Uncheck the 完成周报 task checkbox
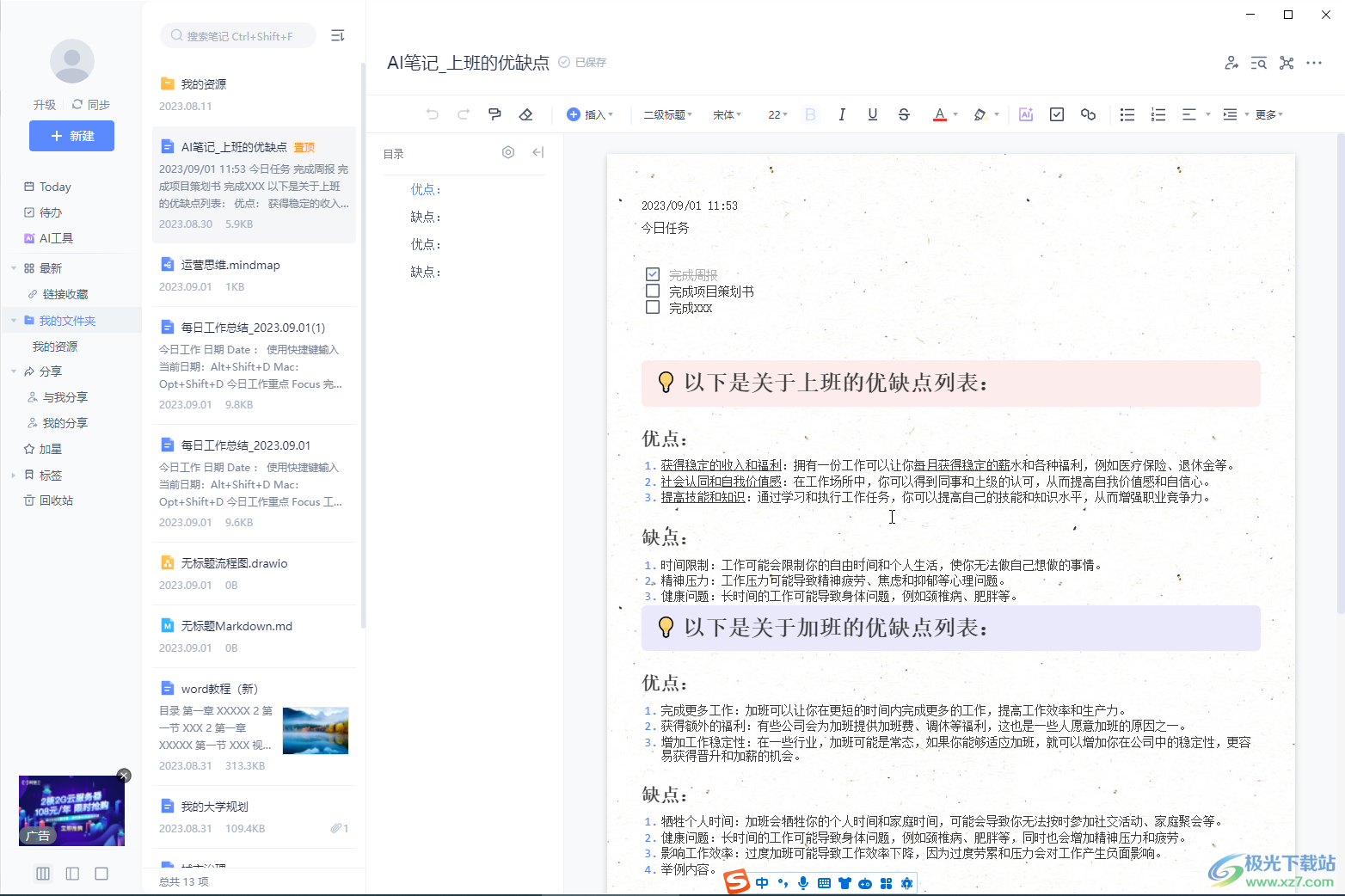Viewport: 1345px width, 896px height. pyautogui.click(x=653, y=274)
